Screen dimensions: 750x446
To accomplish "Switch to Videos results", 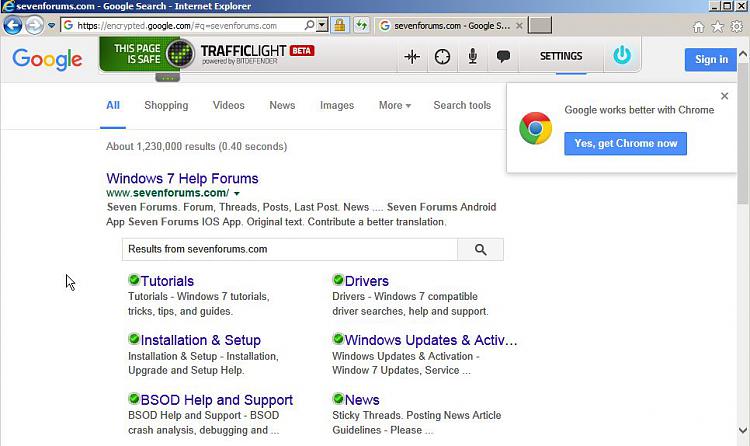I will (x=228, y=105).
